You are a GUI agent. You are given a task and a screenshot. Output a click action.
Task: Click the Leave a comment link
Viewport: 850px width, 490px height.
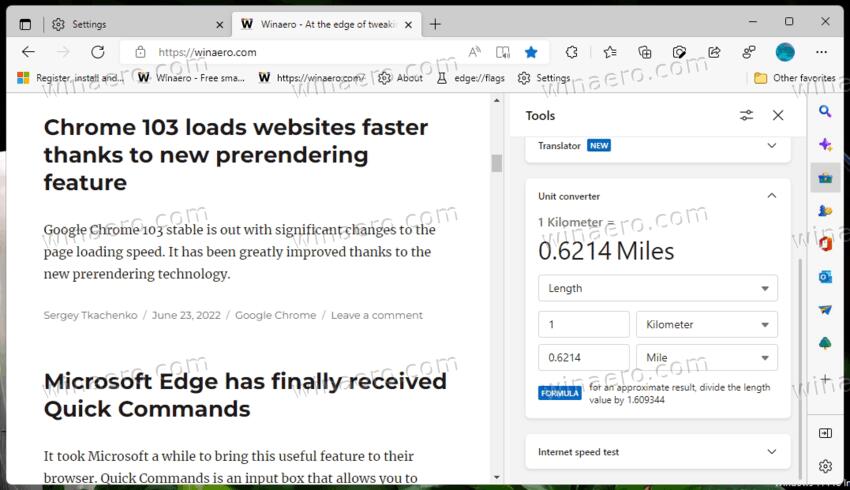376,315
